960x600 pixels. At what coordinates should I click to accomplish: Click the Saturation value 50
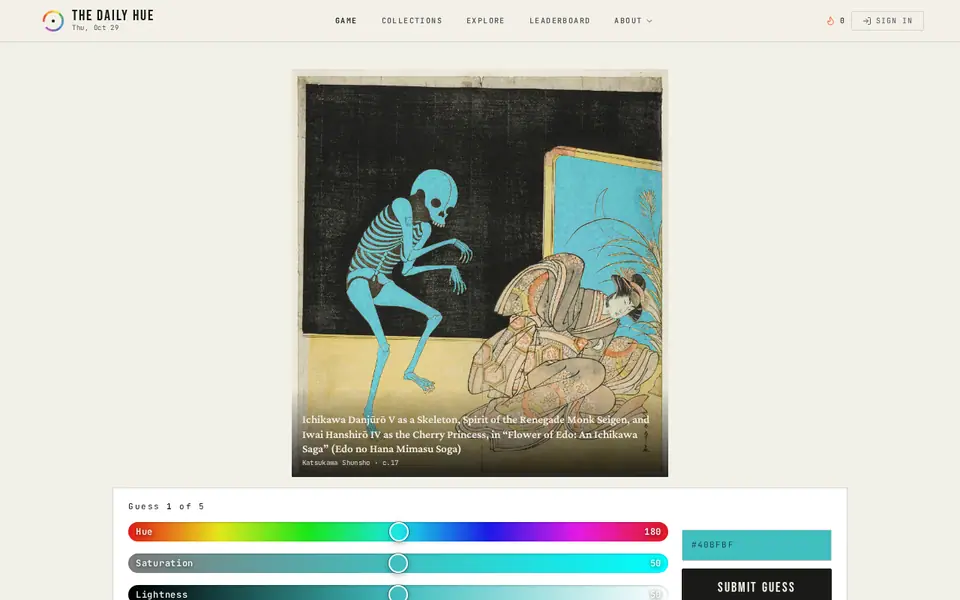[x=655, y=563]
